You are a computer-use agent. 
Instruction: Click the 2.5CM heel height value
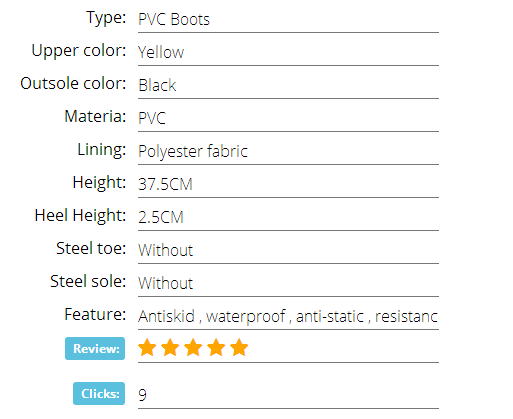(x=161, y=217)
